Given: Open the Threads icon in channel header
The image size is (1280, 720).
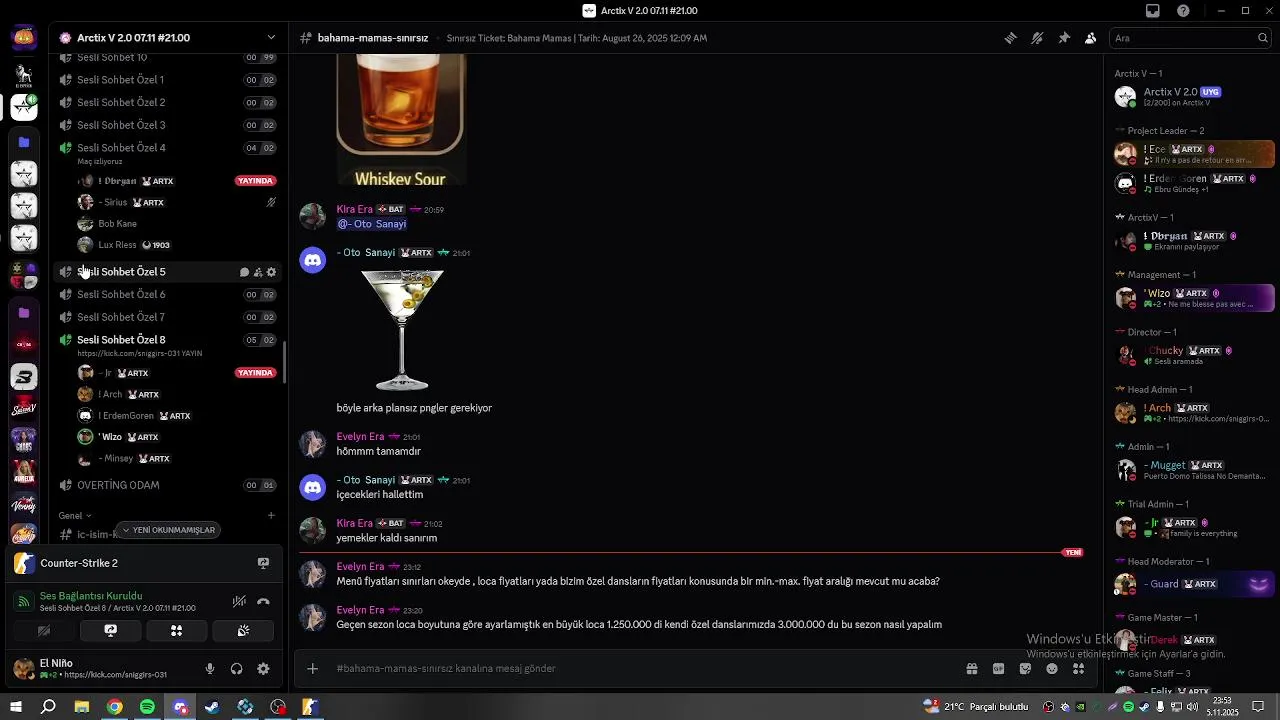Looking at the screenshot, I should 1010,38.
